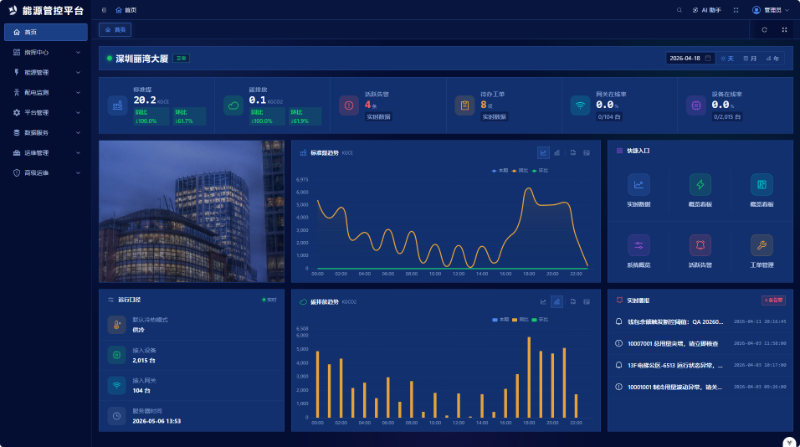Click the 4条告警 badge in alarm panel
The height and width of the screenshot is (447, 800).
[x=773, y=300]
